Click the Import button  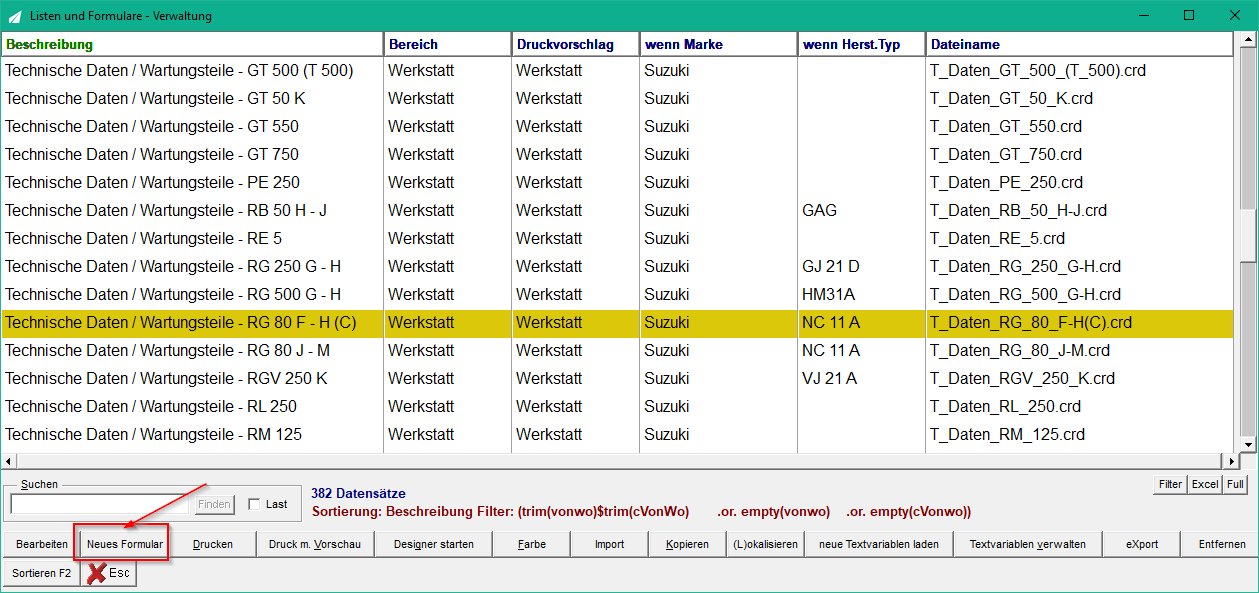pyautogui.click(x=609, y=544)
